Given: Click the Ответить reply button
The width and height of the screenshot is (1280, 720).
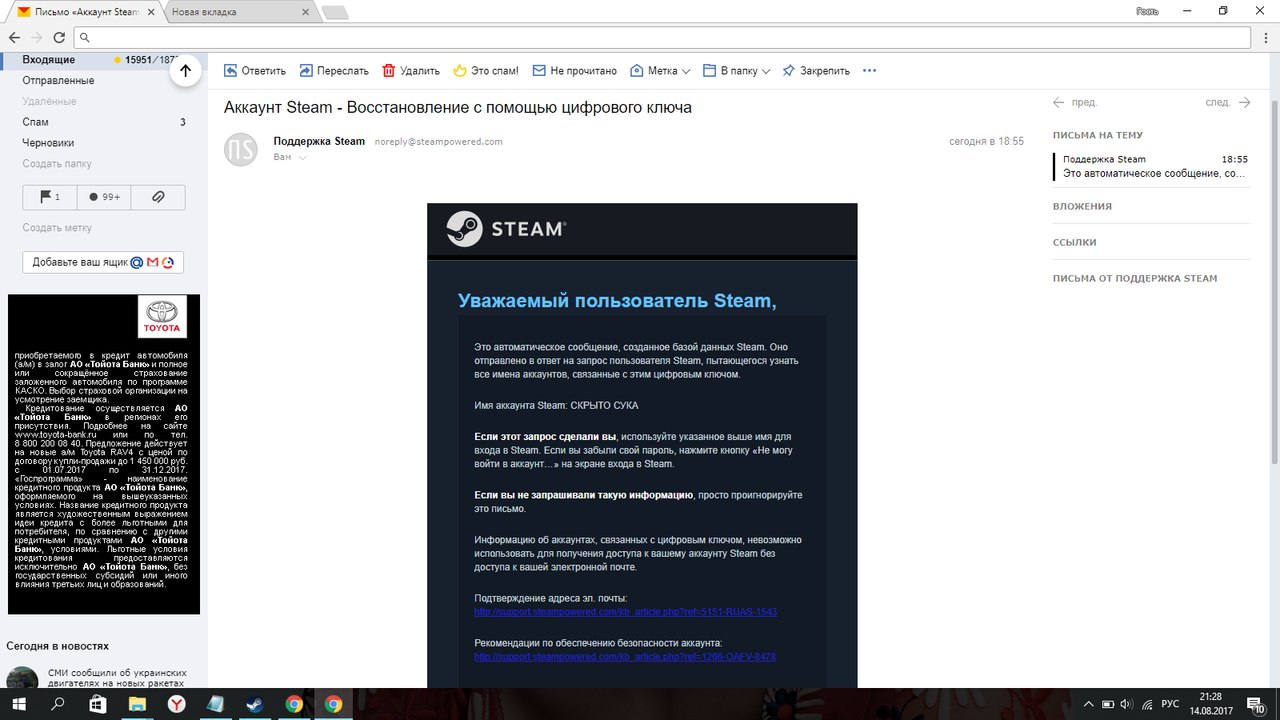Looking at the screenshot, I should pyautogui.click(x=255, y=71).
